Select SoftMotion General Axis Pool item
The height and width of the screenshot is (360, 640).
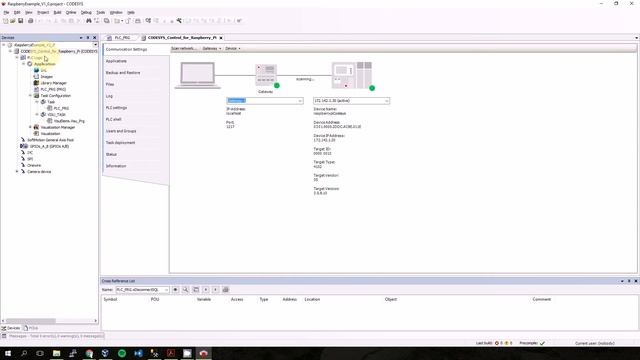tap(50, 140)
